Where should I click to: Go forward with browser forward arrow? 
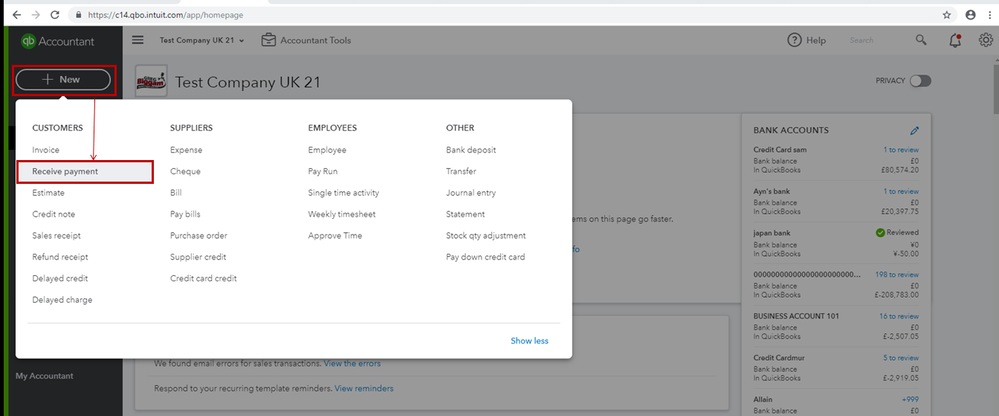pyautogui.click(x=35, y=14)
